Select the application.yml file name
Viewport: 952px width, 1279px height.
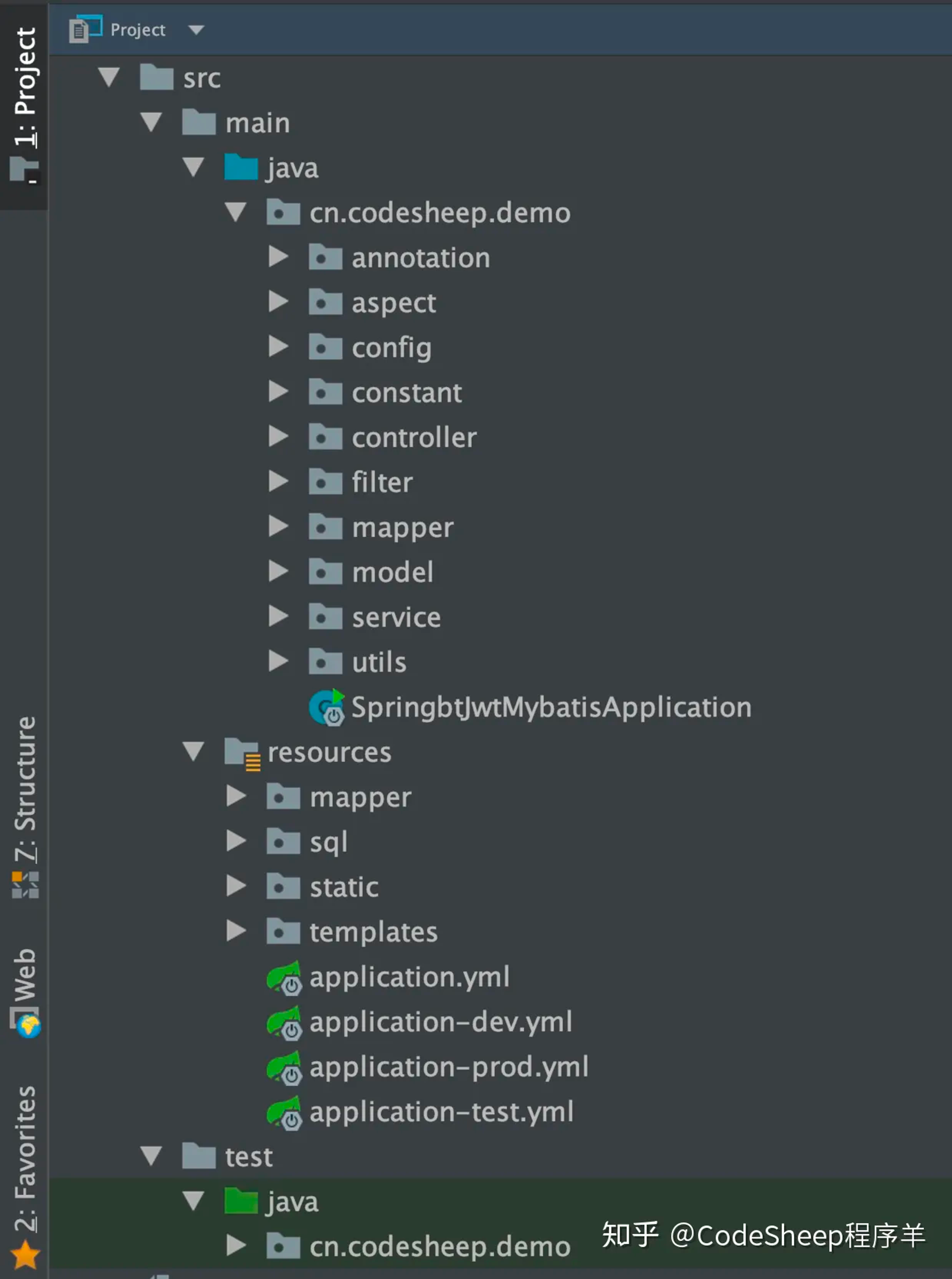(410, 978)
